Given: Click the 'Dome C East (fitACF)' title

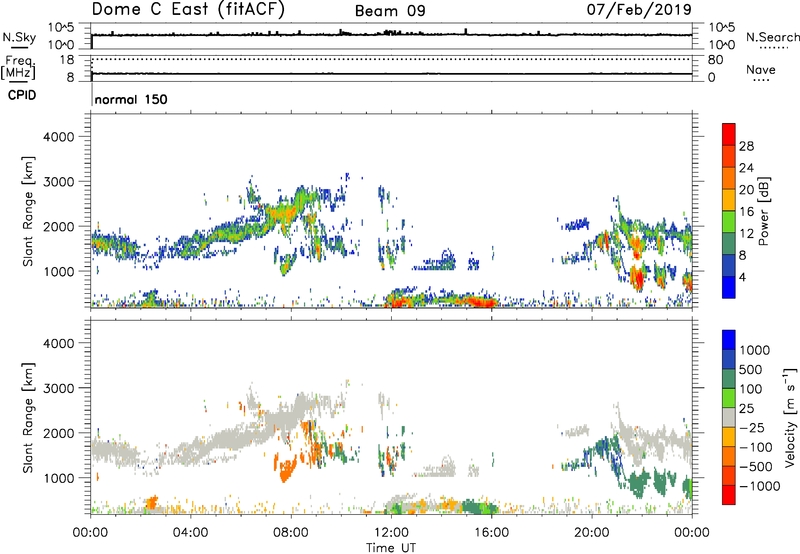Looking at the screenshot, I should coord(188,10).
